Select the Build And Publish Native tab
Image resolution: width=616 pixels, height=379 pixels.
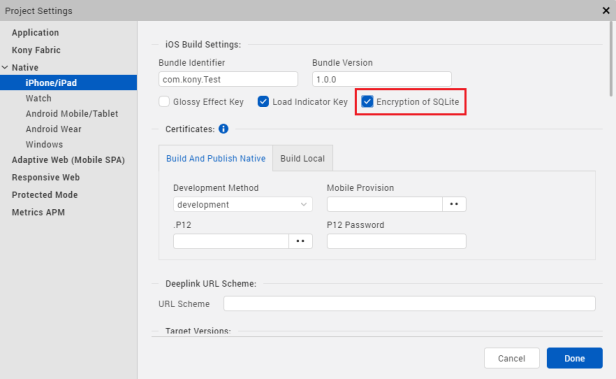pyautogui.click(x=216, y=158)
